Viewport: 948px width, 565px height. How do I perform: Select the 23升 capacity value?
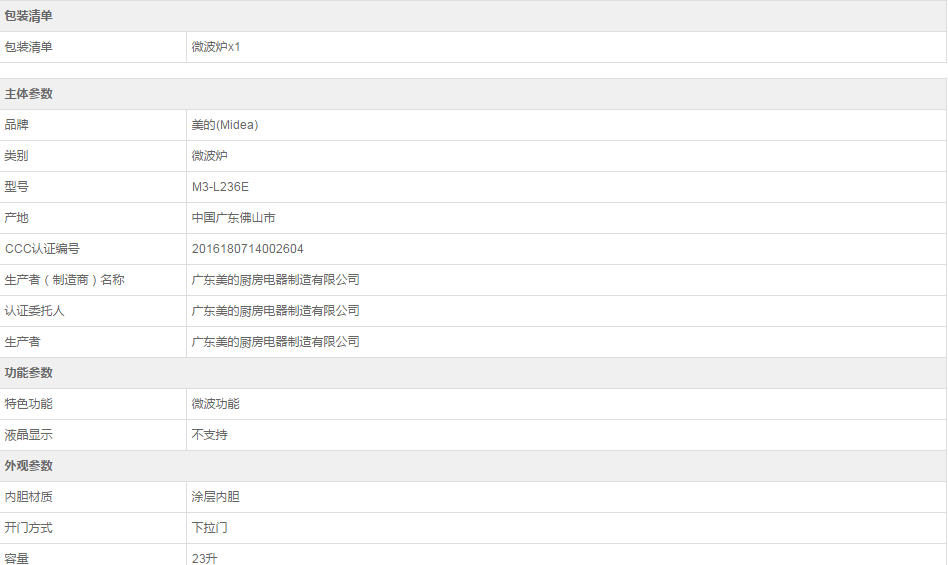204,558
